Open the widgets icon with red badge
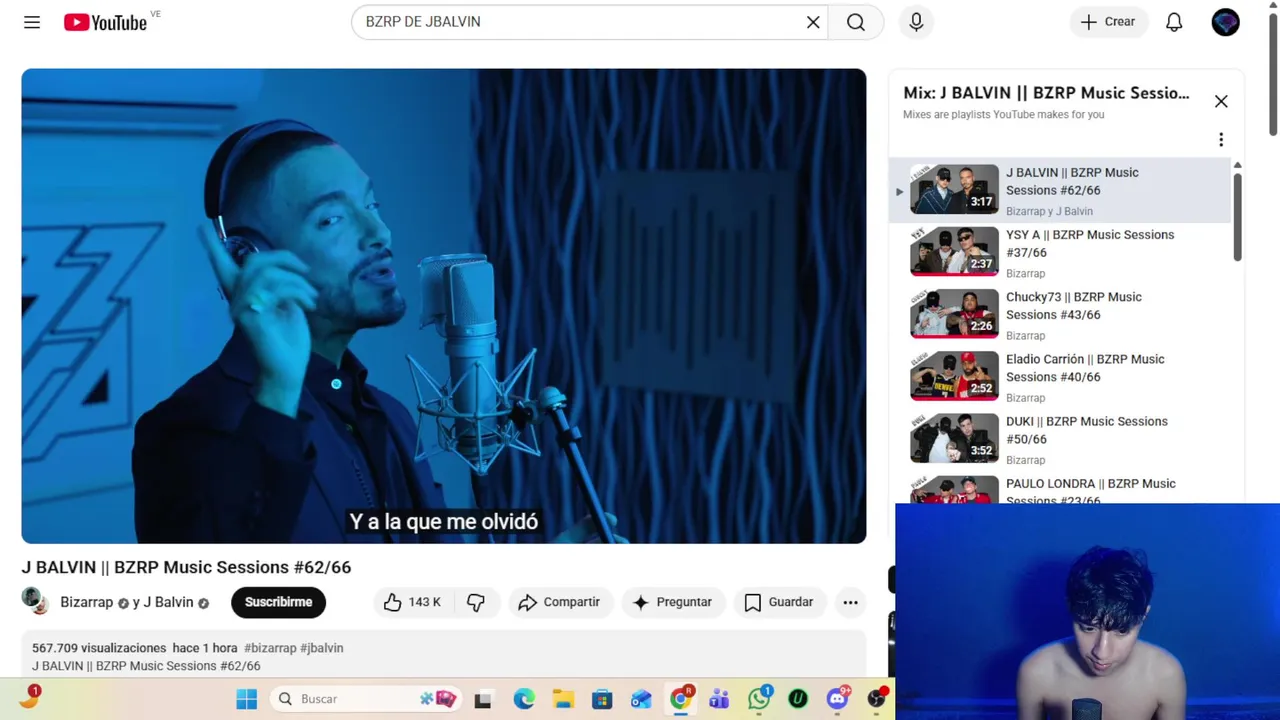 [30, 697]
